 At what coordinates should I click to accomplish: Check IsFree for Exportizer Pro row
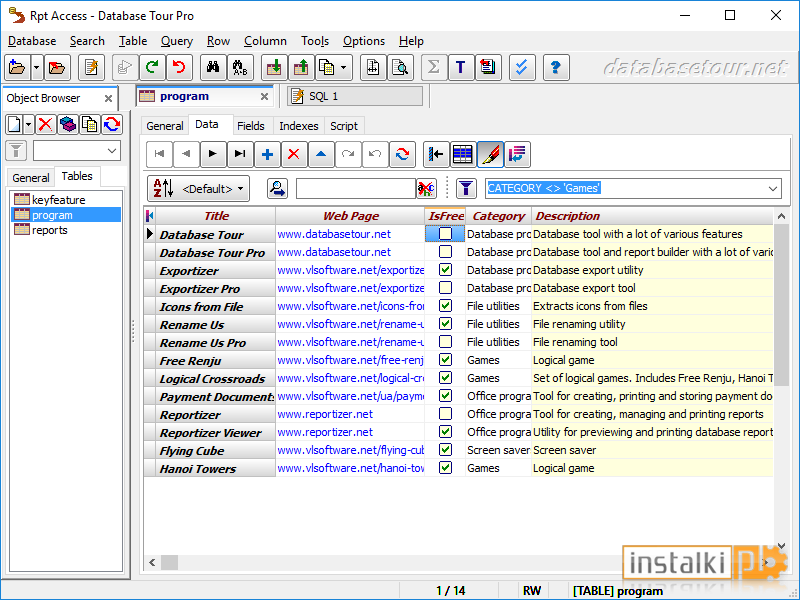point(445,288)
